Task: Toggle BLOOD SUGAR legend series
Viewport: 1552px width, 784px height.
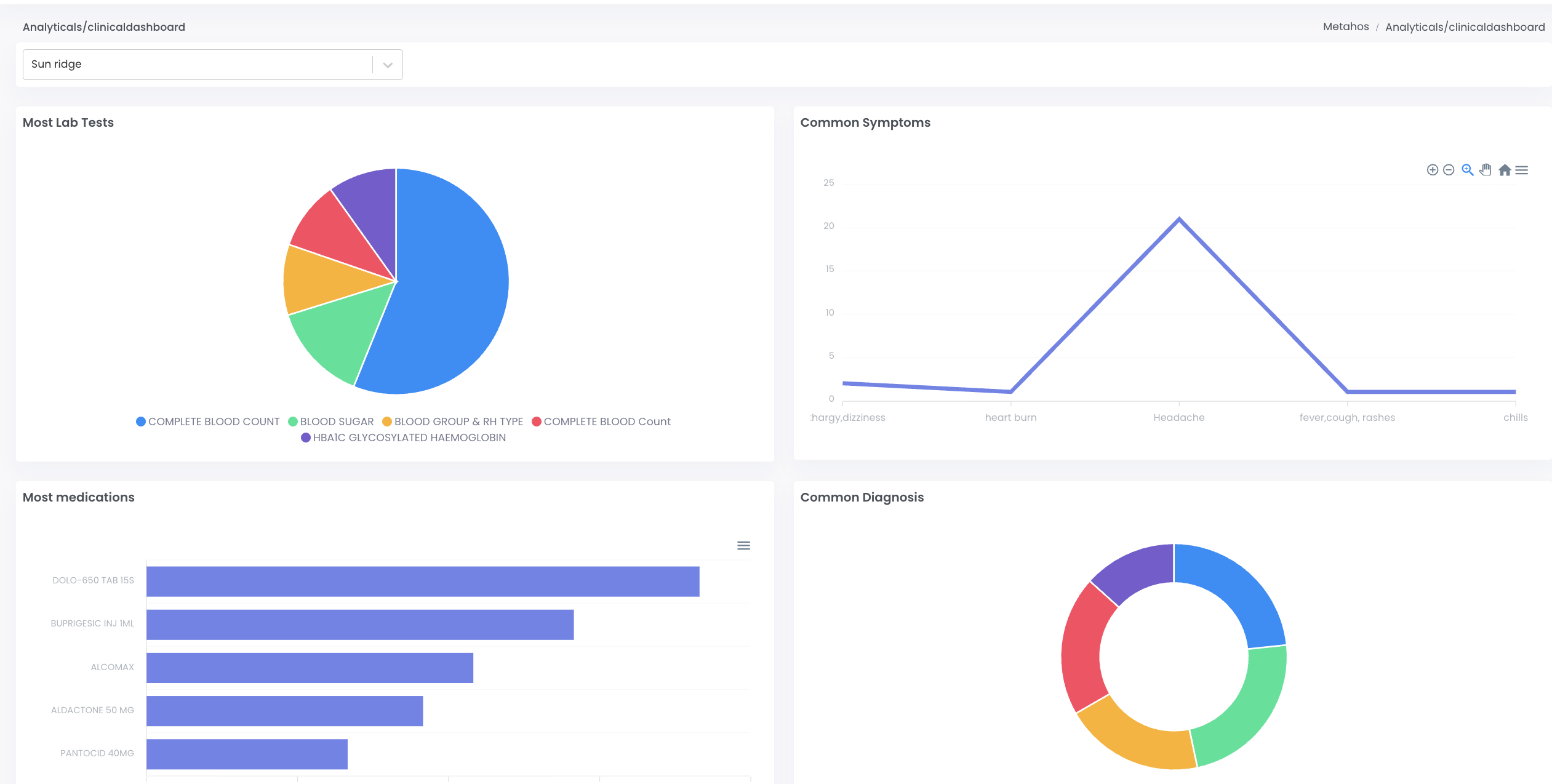Action: tap(331, 422)
